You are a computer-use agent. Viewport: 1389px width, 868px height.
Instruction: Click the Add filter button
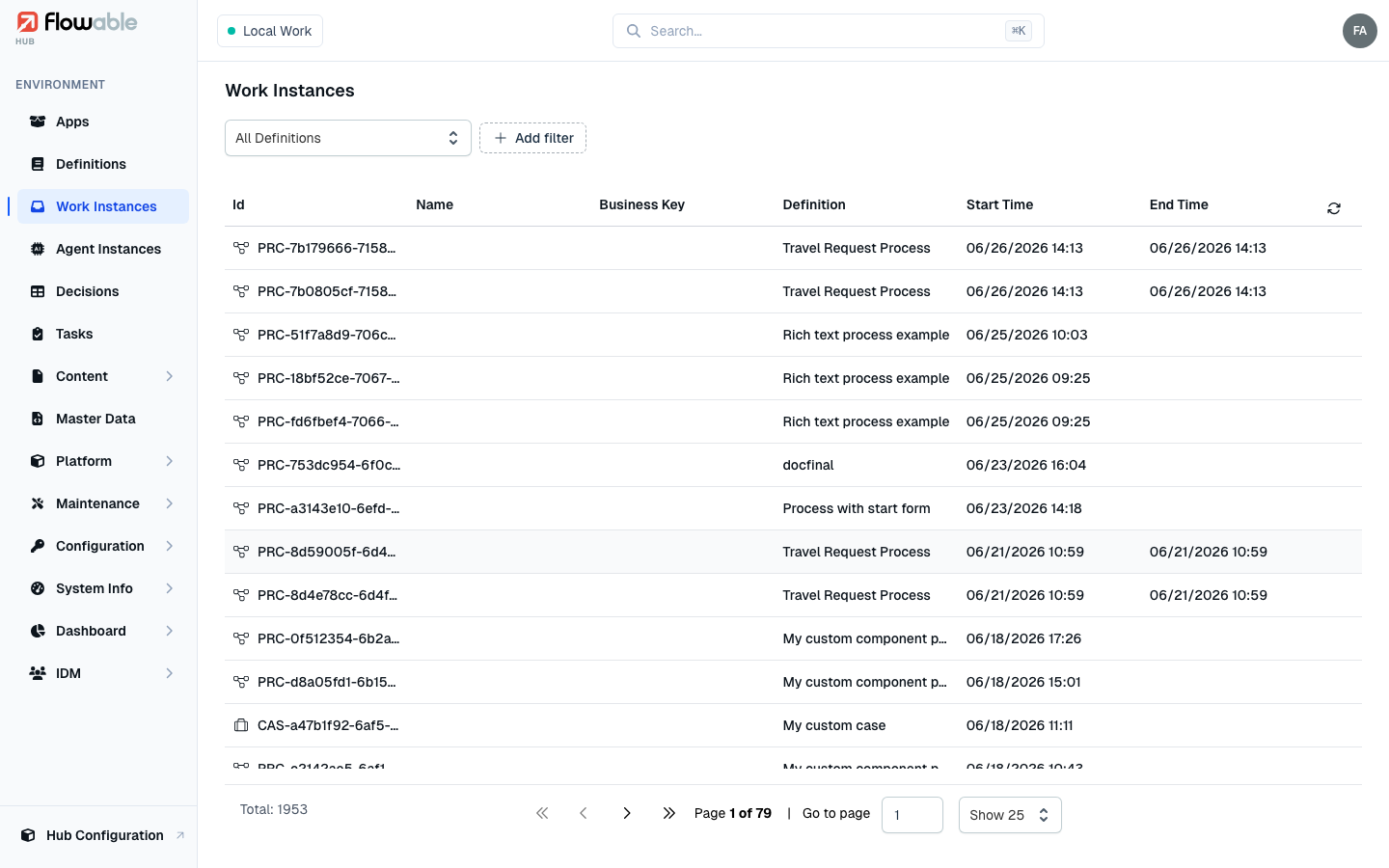tap(532, 138)
